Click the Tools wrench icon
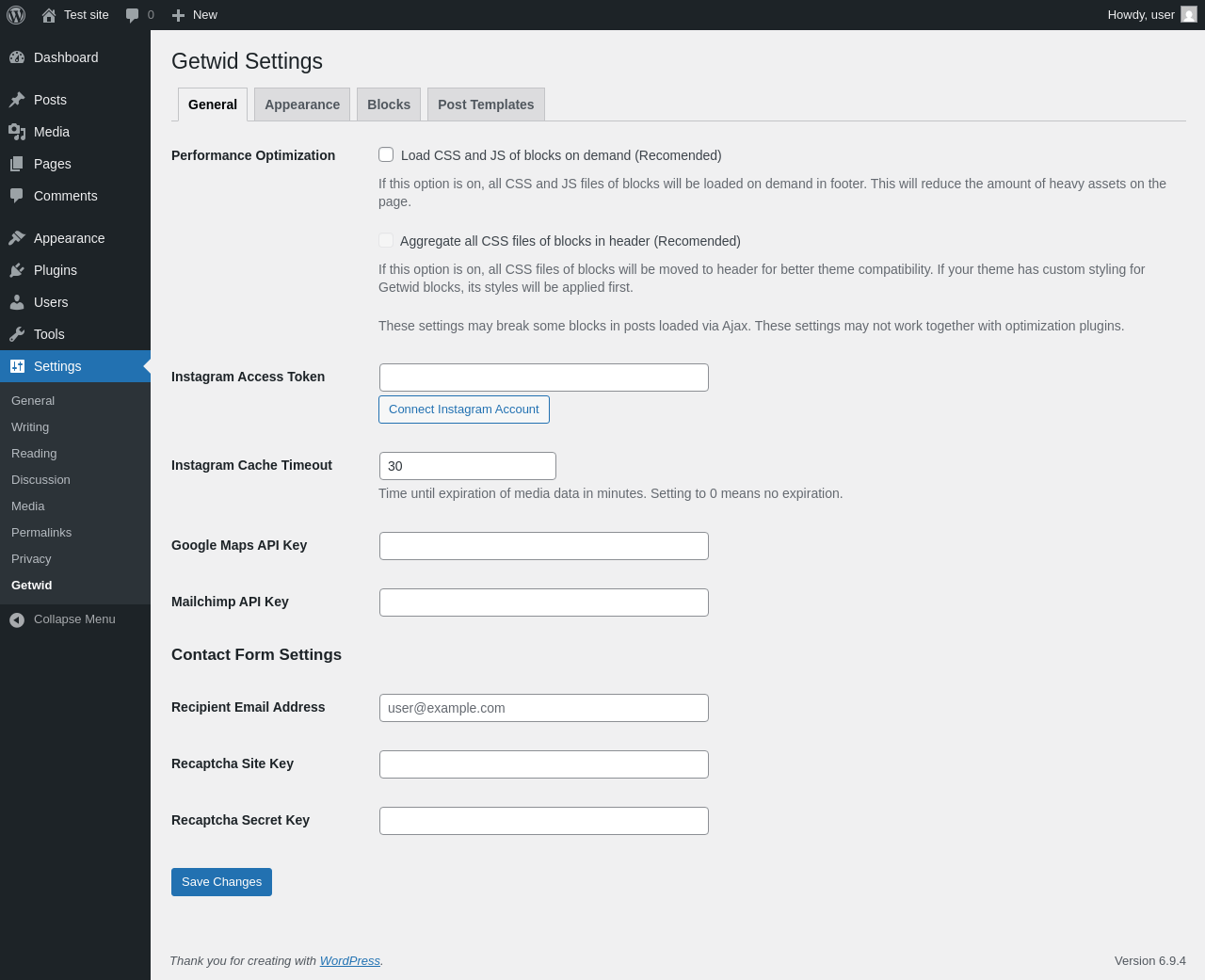This screenshot has width=1205, height=980. 17,334
